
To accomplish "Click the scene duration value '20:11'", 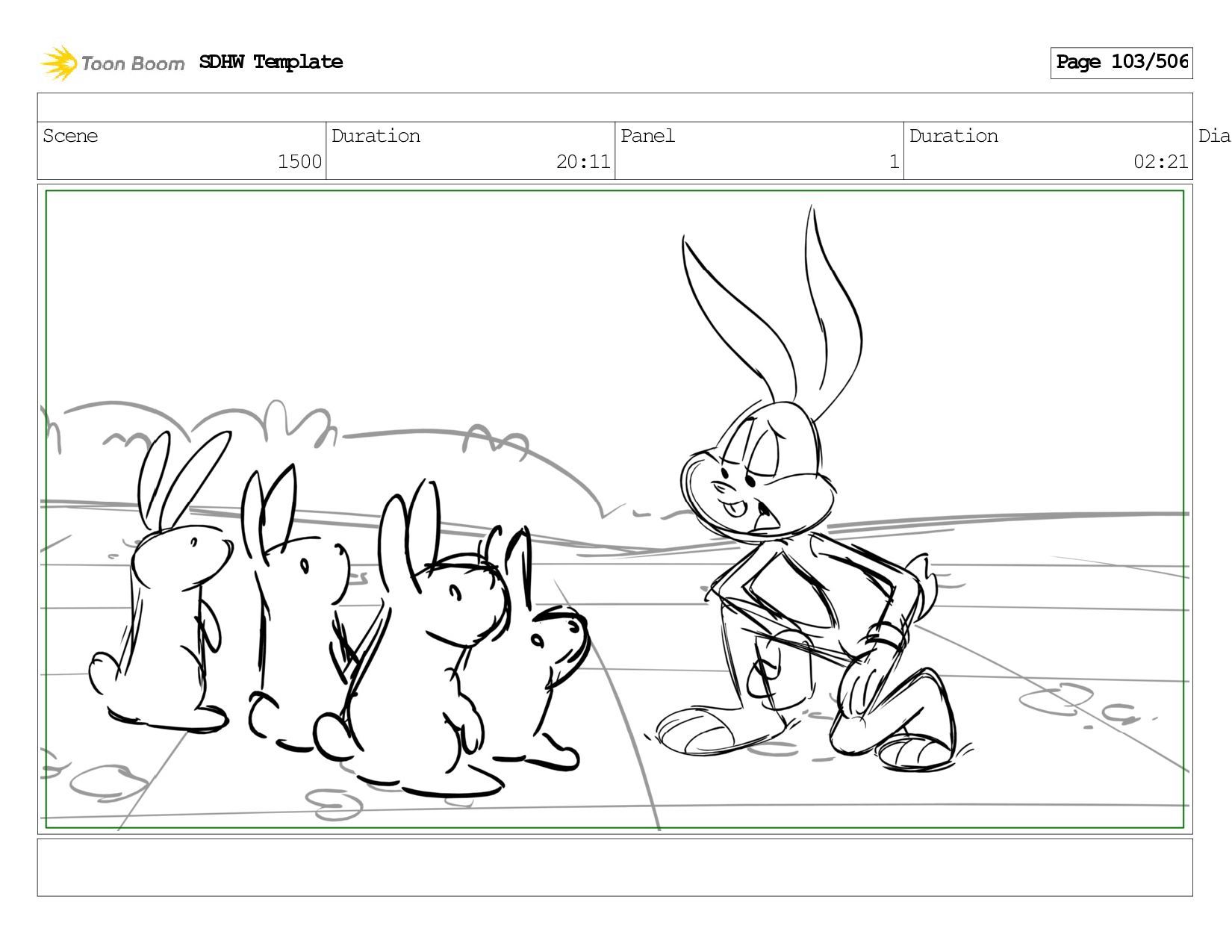I will pyautogui.click(x=583, y=162).
